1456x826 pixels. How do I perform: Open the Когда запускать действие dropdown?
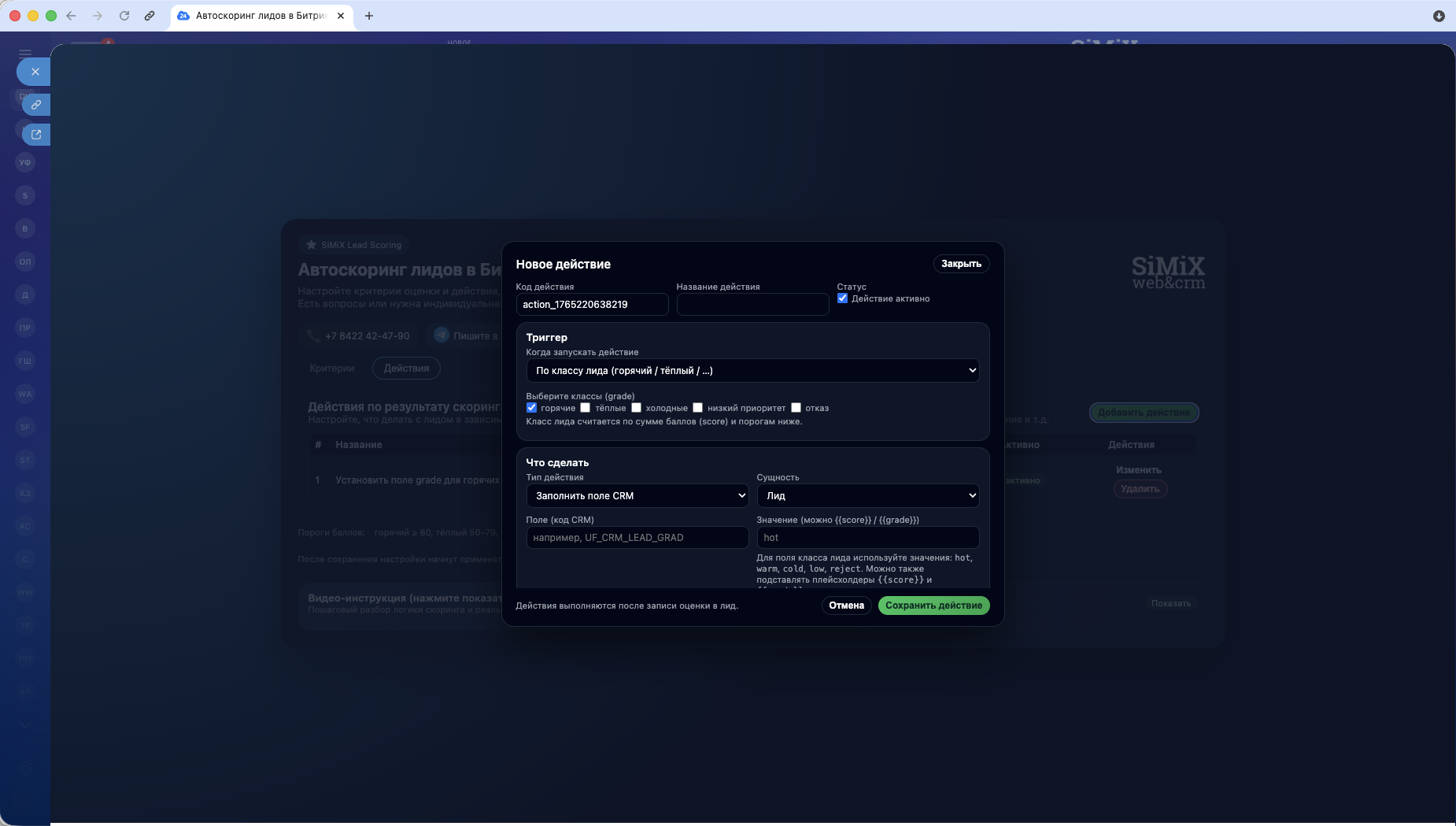[752, 371]
